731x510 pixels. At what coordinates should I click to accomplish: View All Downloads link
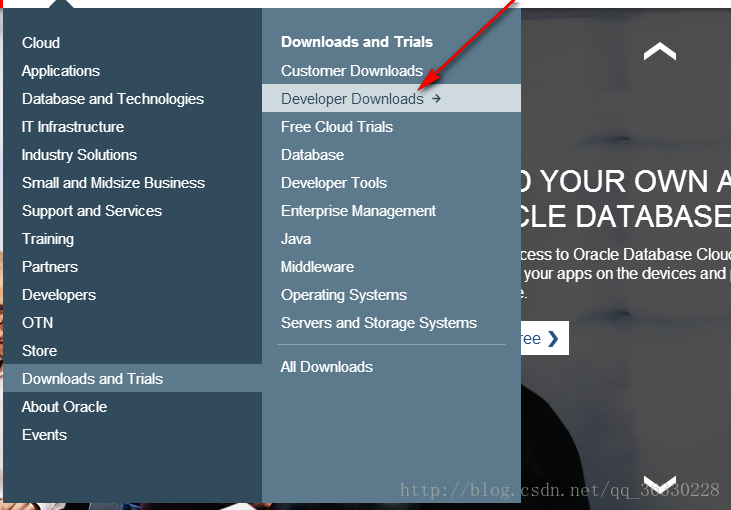326,367
